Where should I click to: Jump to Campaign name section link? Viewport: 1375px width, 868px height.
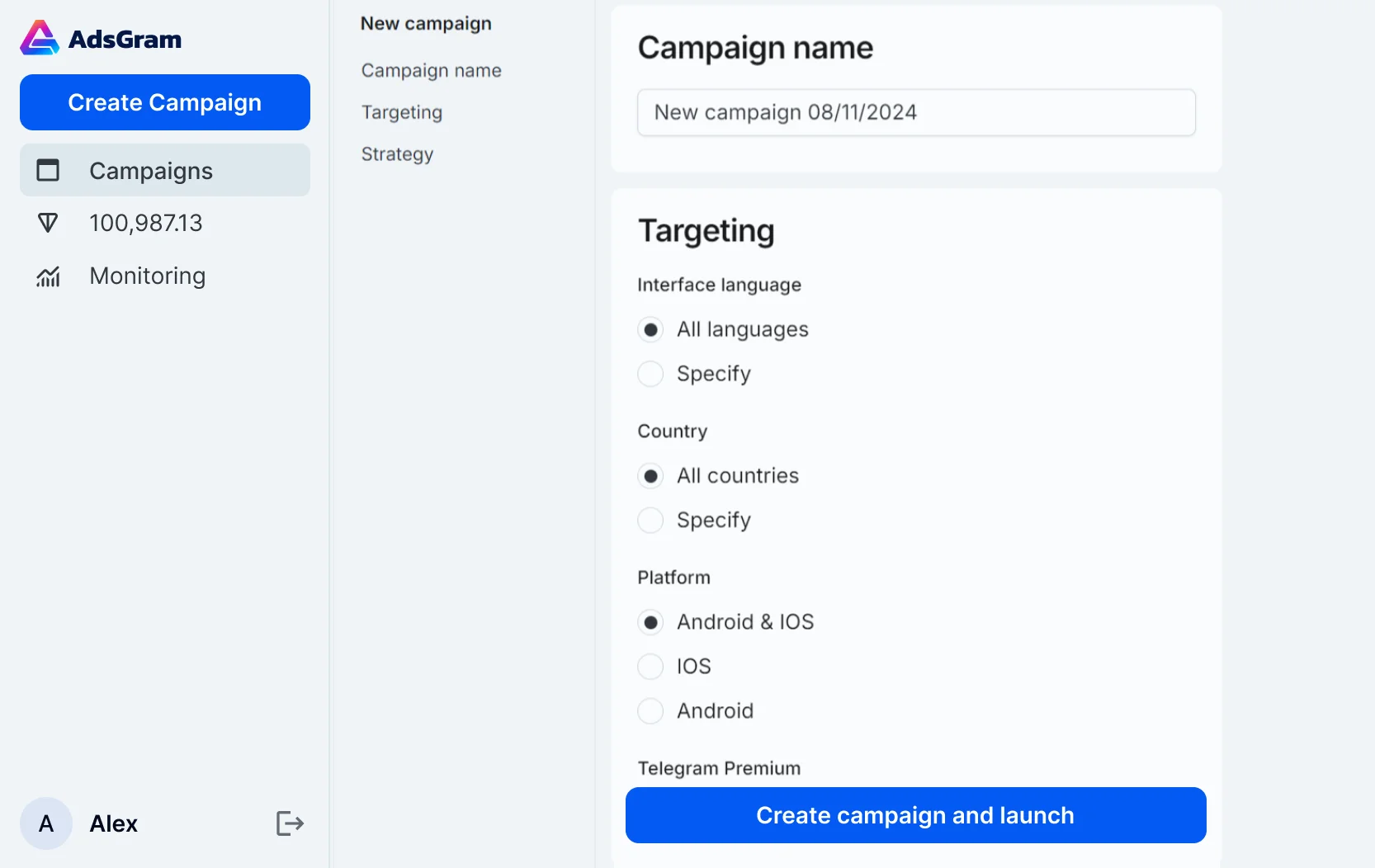point(431,71)
